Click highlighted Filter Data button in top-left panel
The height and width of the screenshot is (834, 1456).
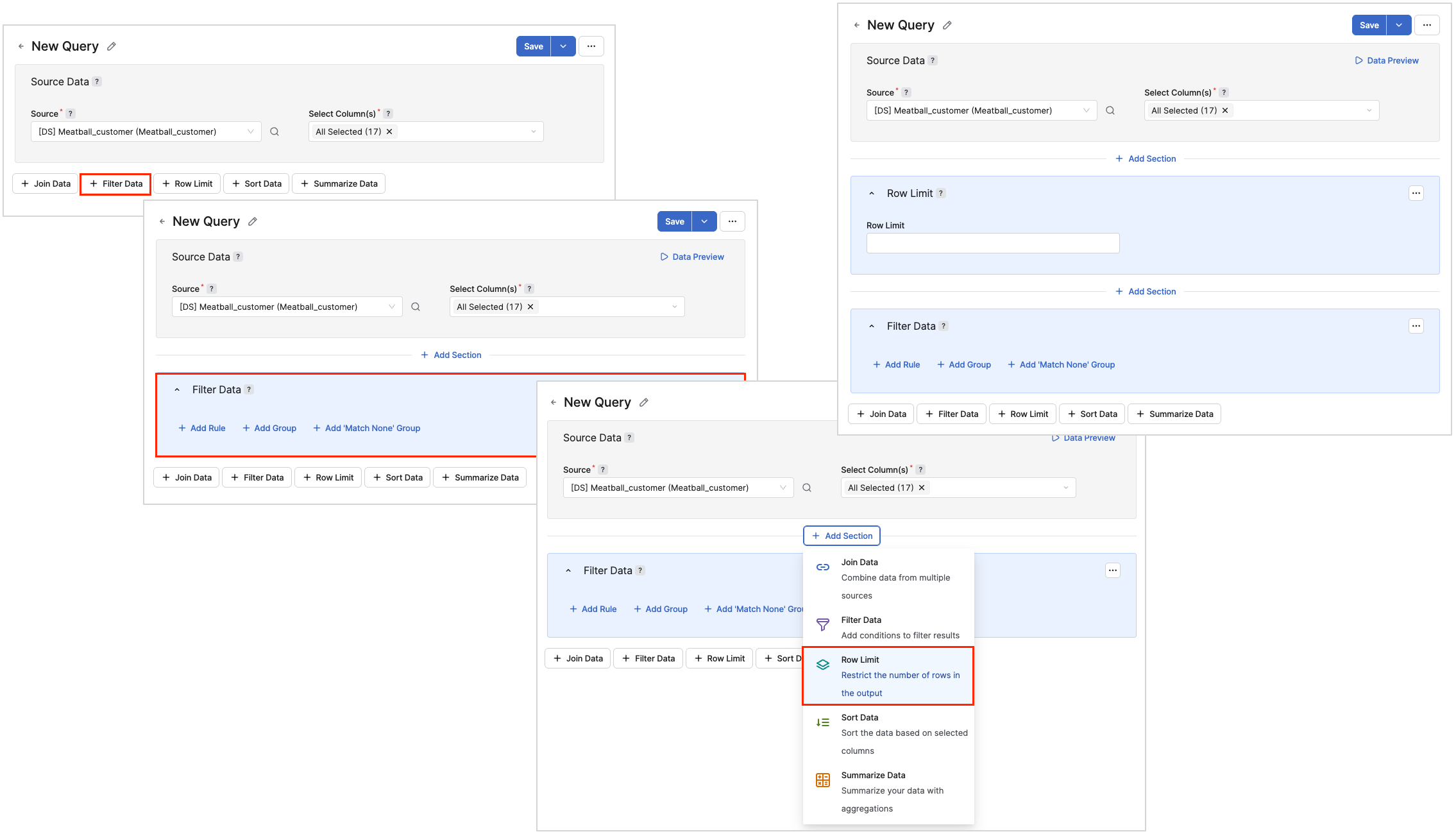(x=116, y=183)
